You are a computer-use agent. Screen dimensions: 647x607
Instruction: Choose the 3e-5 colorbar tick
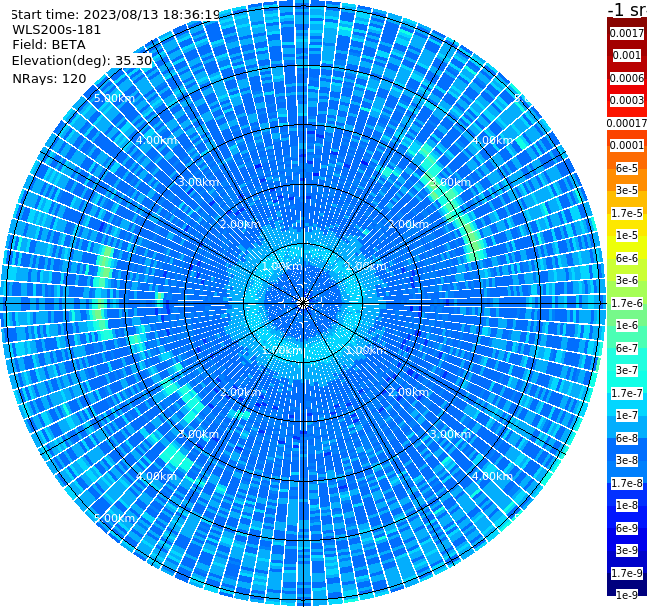pos(627,190)
